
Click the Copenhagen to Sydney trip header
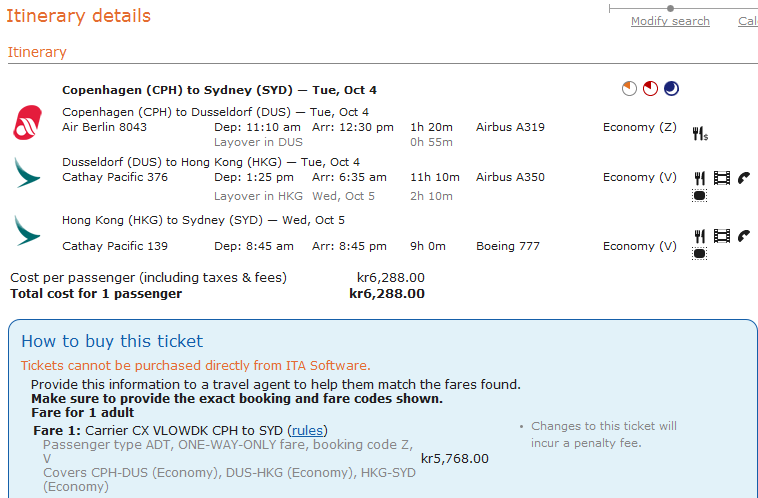pos(219,90)
